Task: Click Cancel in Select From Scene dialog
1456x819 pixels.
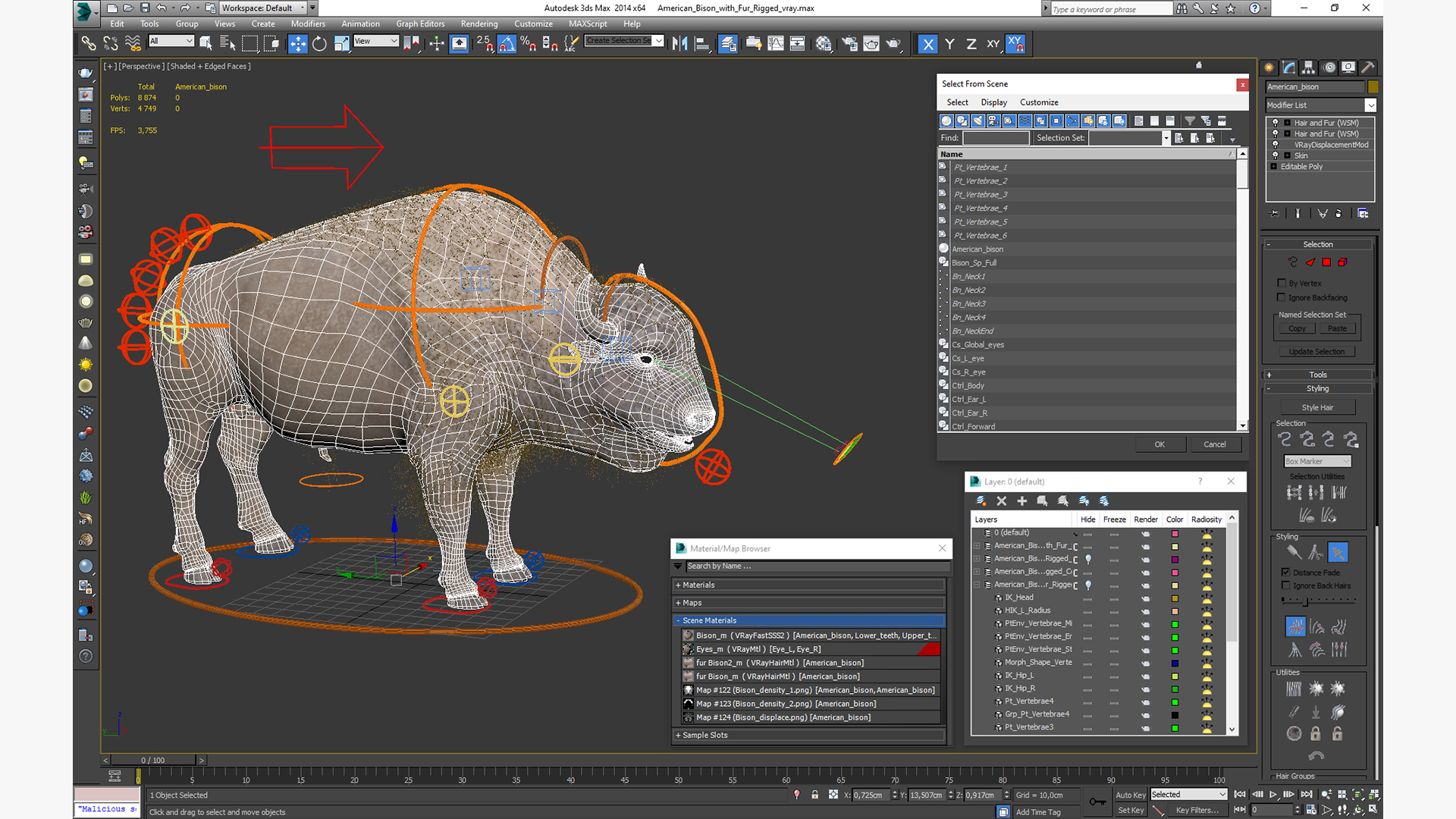Action: coord(1215,444)
